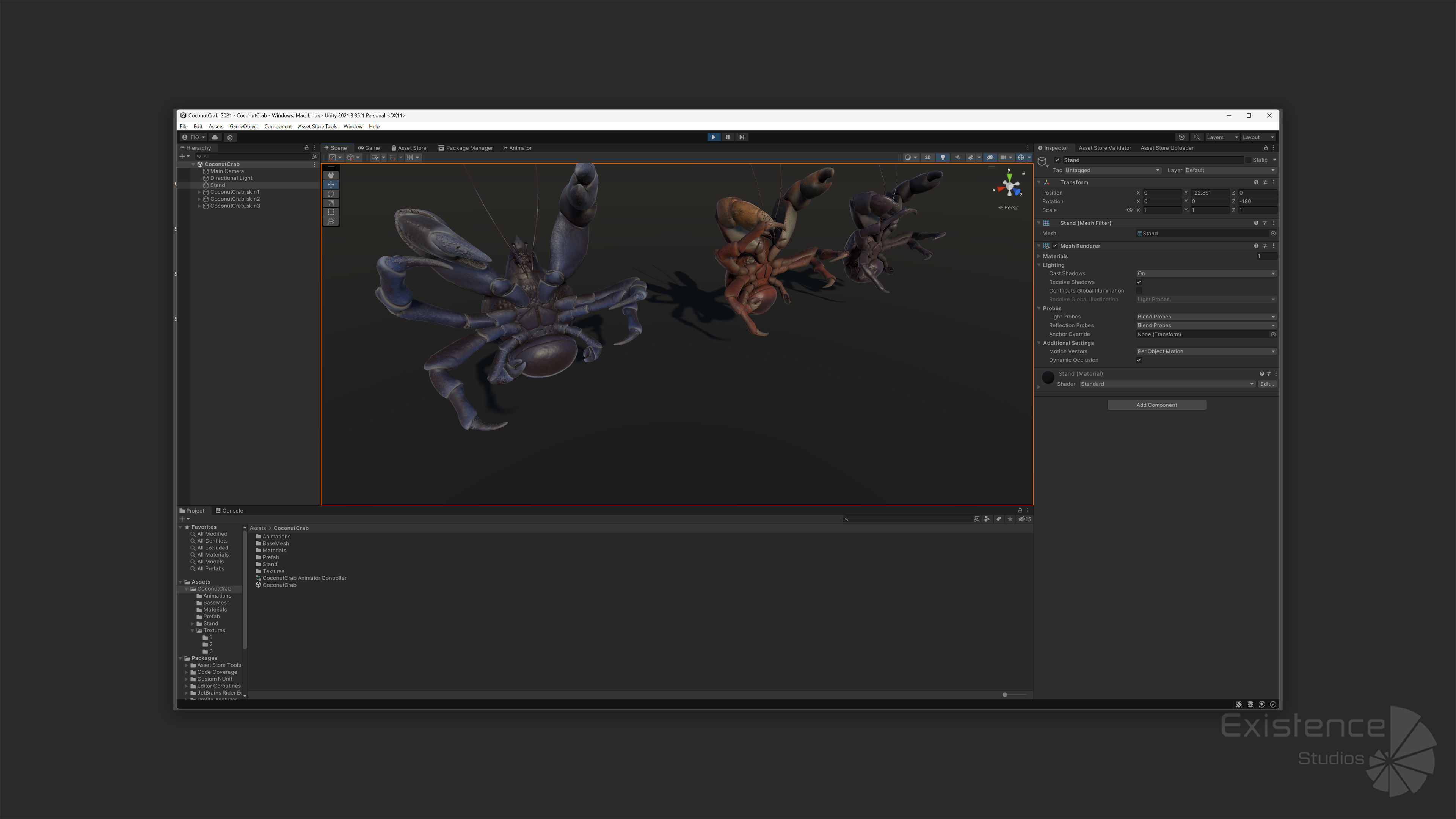
Task: Click the scene orientation gizmo
Action: (x=1009, y=185)
